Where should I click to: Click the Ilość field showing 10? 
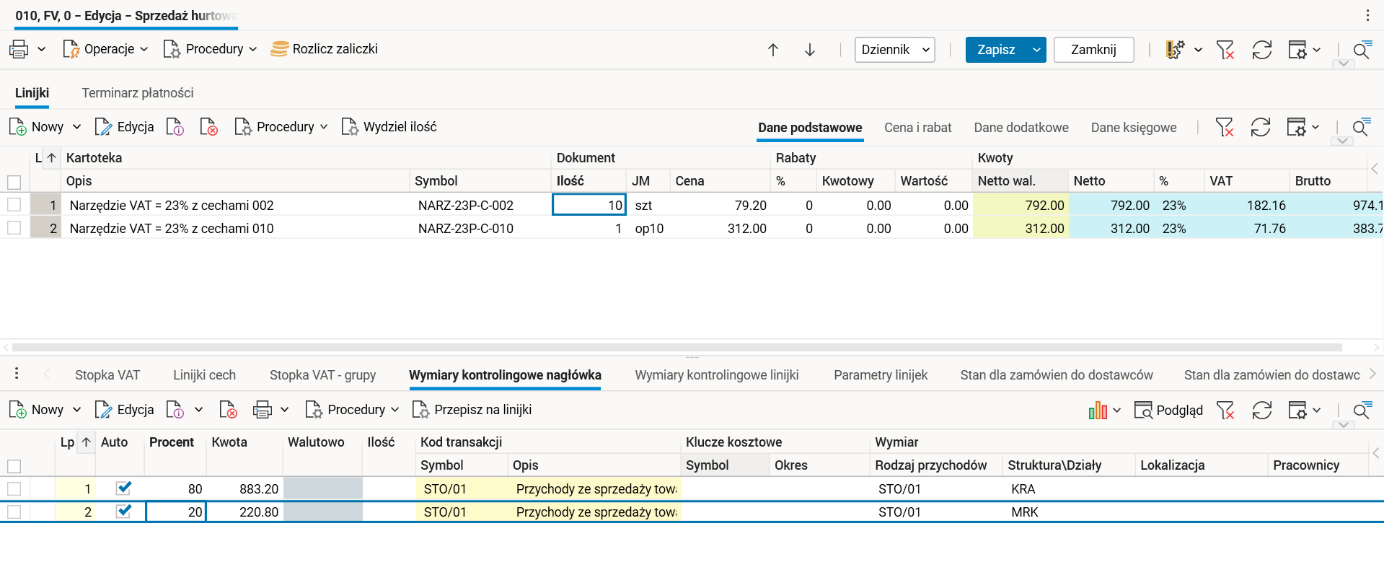589,205
